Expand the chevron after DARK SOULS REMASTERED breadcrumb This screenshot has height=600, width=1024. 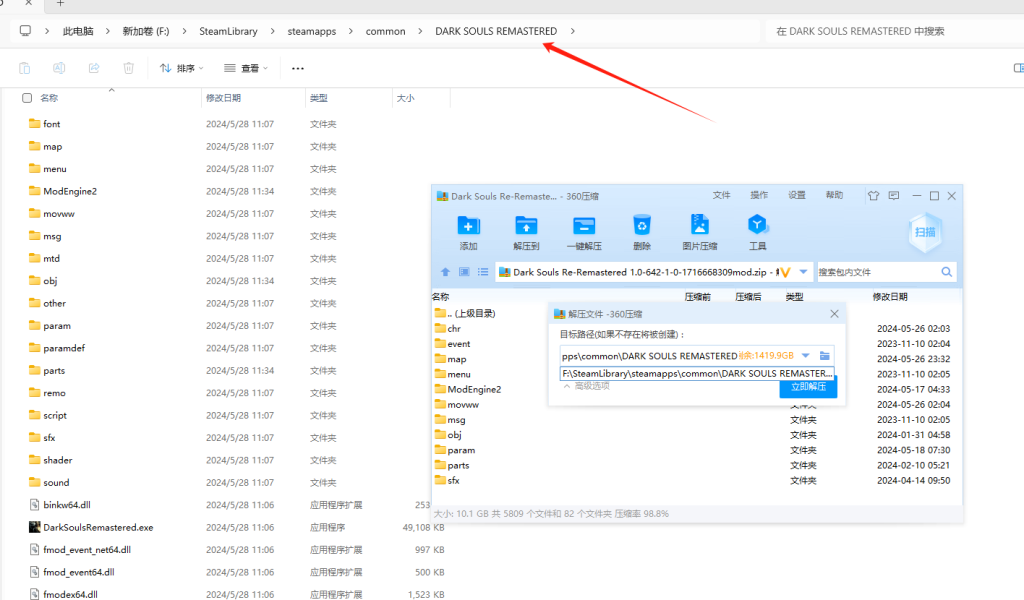coord(573,31)
